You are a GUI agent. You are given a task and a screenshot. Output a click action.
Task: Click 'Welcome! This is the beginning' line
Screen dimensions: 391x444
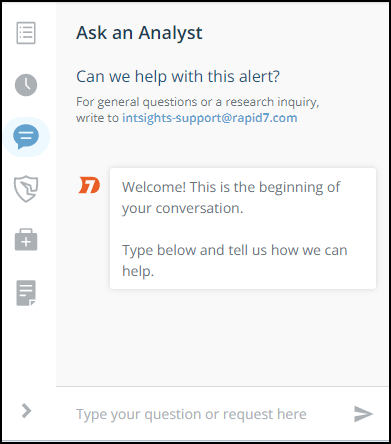(x=231, y=188)
